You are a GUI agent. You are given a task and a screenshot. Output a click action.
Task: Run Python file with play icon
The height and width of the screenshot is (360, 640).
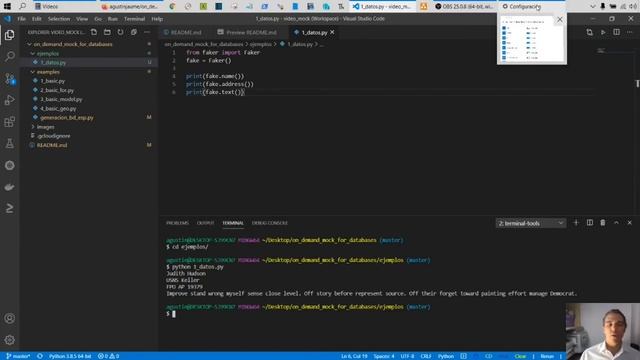[x=603, y=32]
